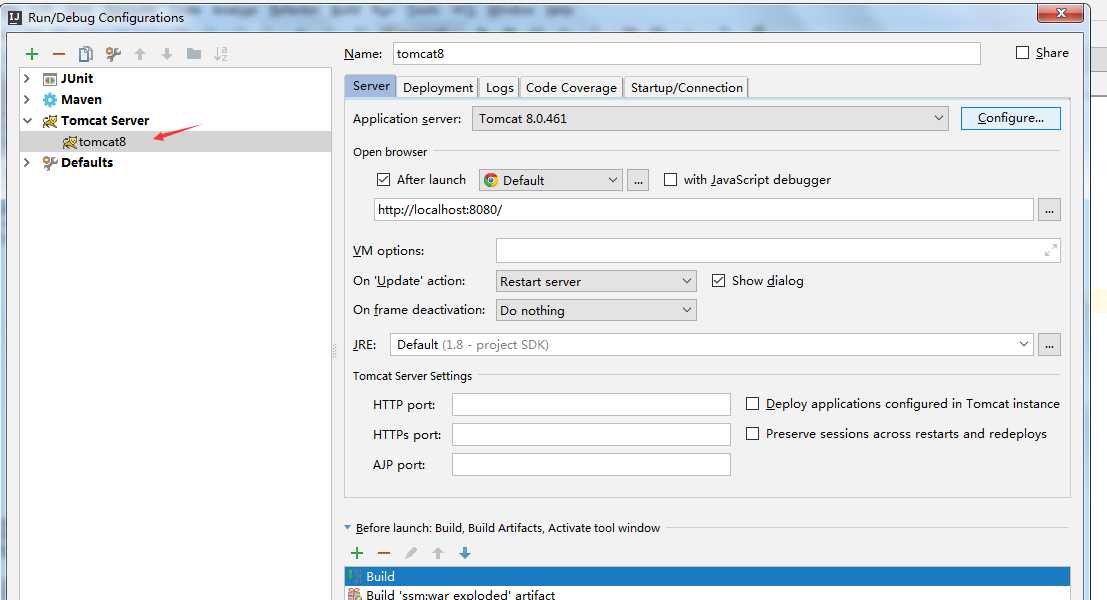Create a new folder for configurations
Image resolution: width=1107 pixels, height=600 pixels.
(x=194, y=54)
